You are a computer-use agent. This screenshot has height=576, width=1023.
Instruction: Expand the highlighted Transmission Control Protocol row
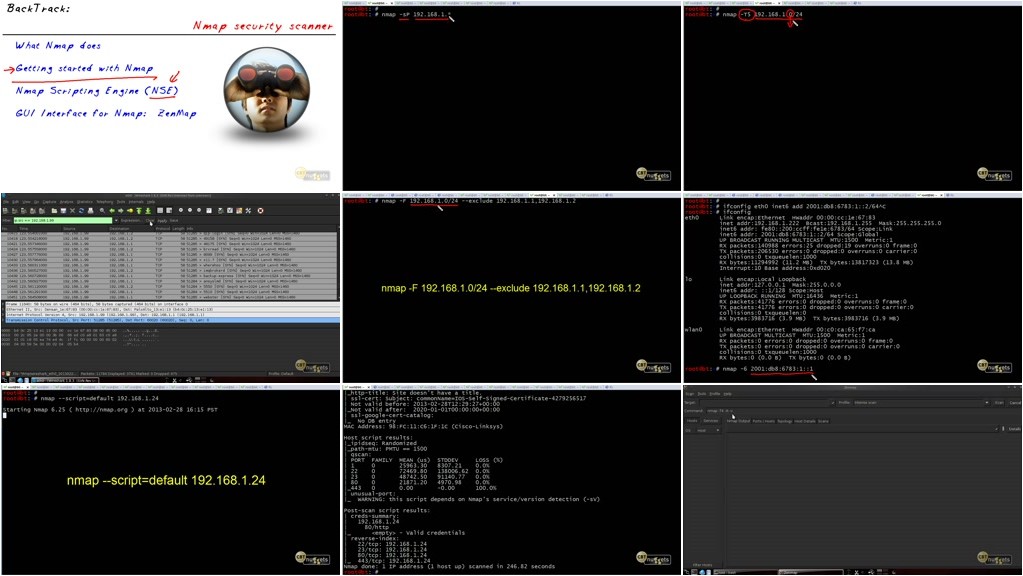pyautogui.click(x=170, y=320)
